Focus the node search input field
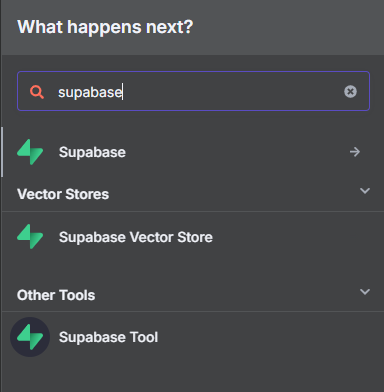The height and width of the screenshot is (392, 384). click(x=193, y=91)
